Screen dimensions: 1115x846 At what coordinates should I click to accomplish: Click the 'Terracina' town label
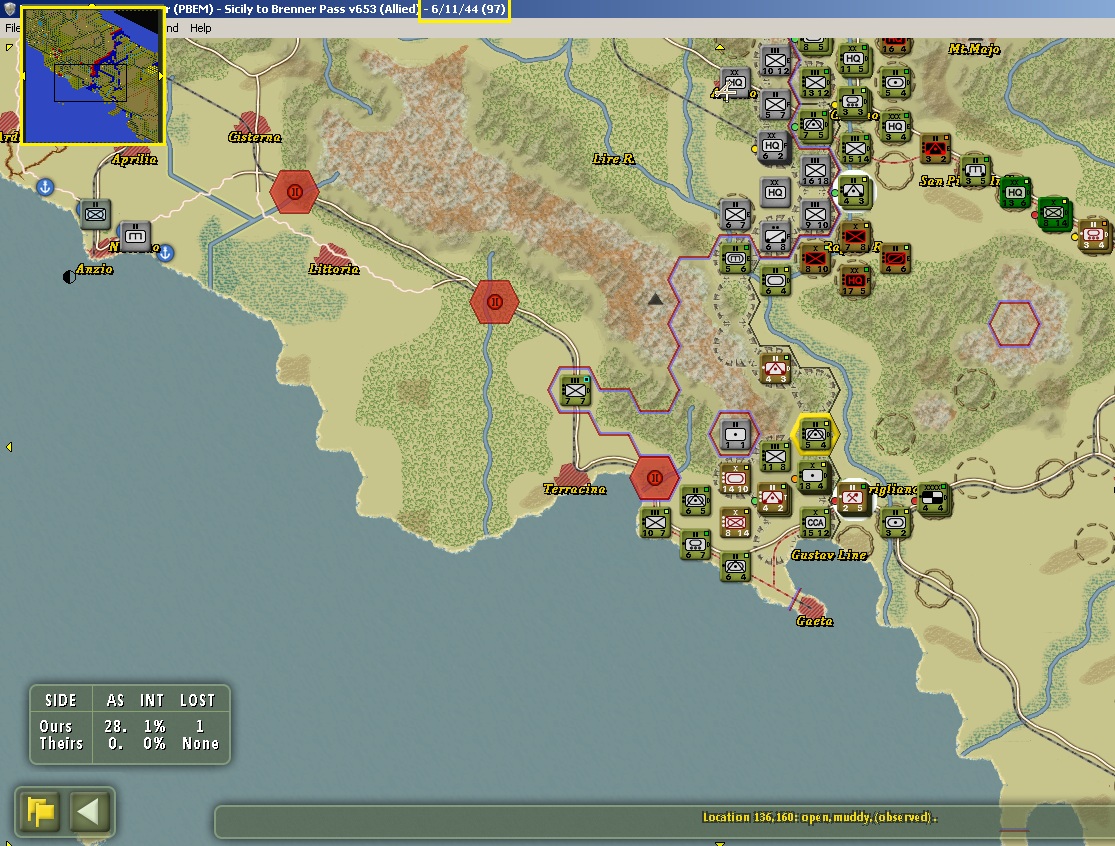pos(575,489)
